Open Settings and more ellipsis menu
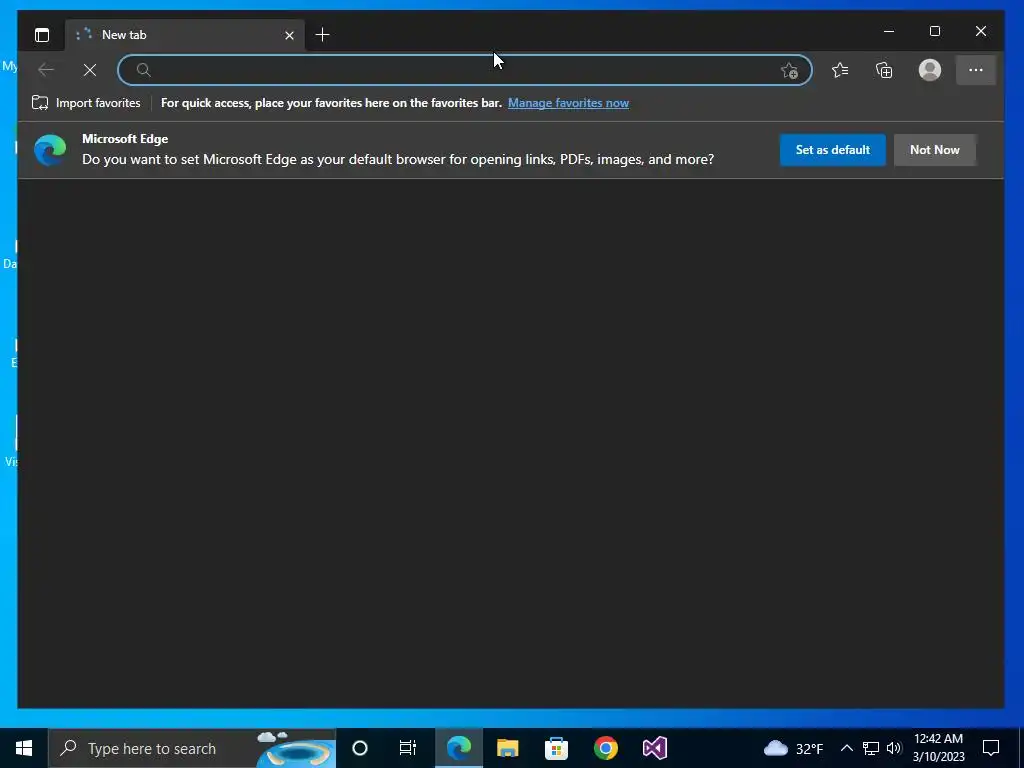The image size is (1024, 768). pyautogui.click(x=976, y=70)
